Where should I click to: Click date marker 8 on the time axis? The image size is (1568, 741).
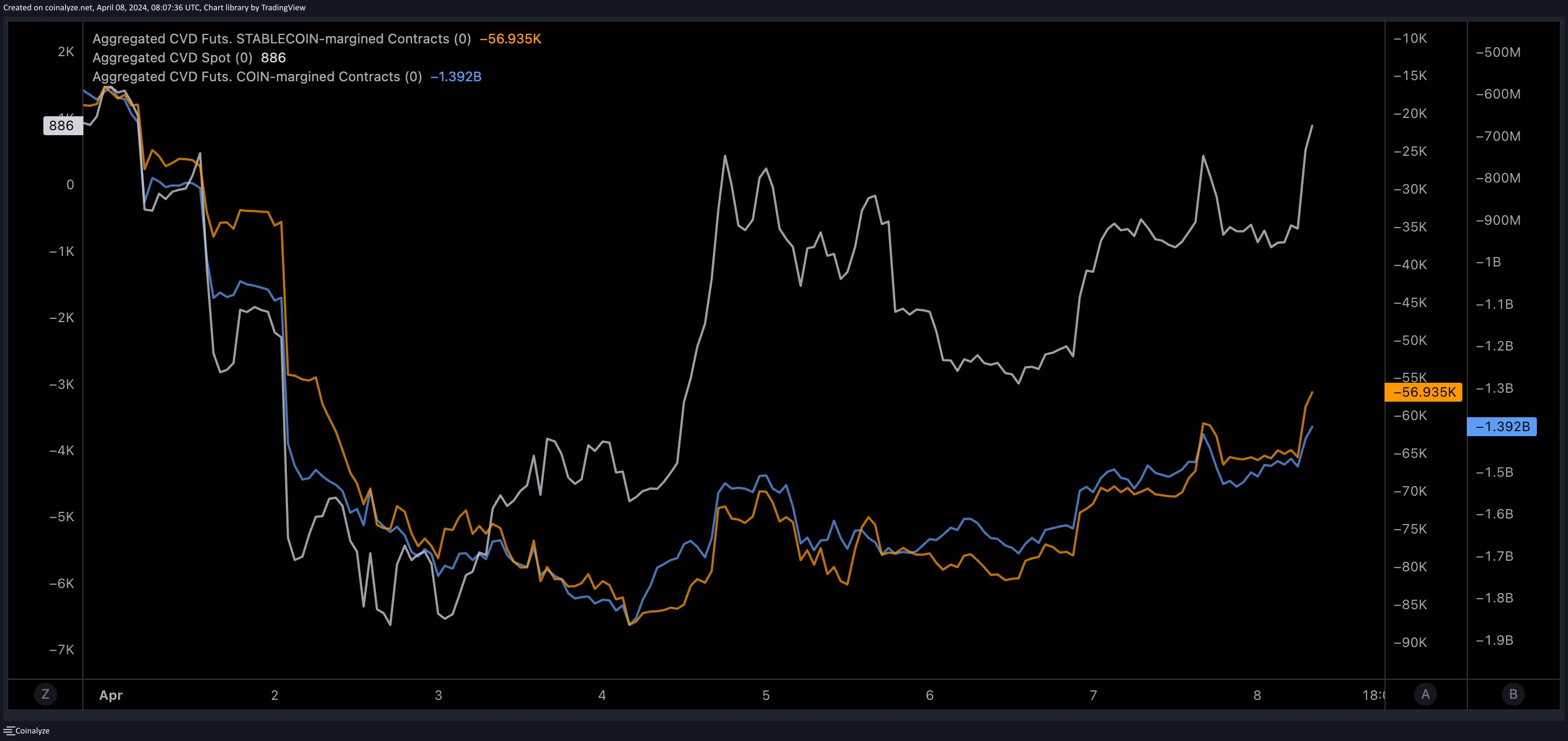(x=1257, y=695)
